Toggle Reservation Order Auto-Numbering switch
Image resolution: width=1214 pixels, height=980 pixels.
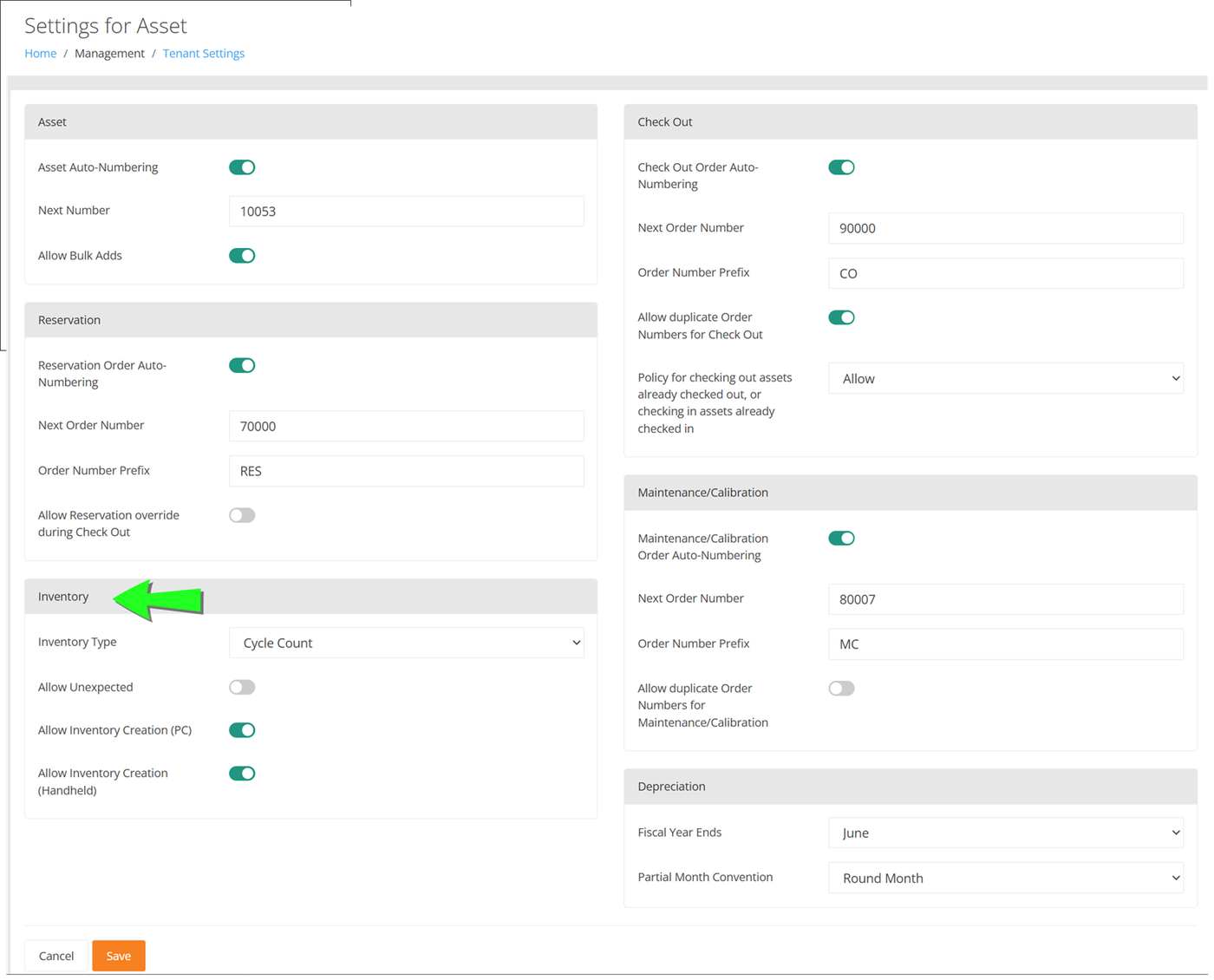coord(242,365)
